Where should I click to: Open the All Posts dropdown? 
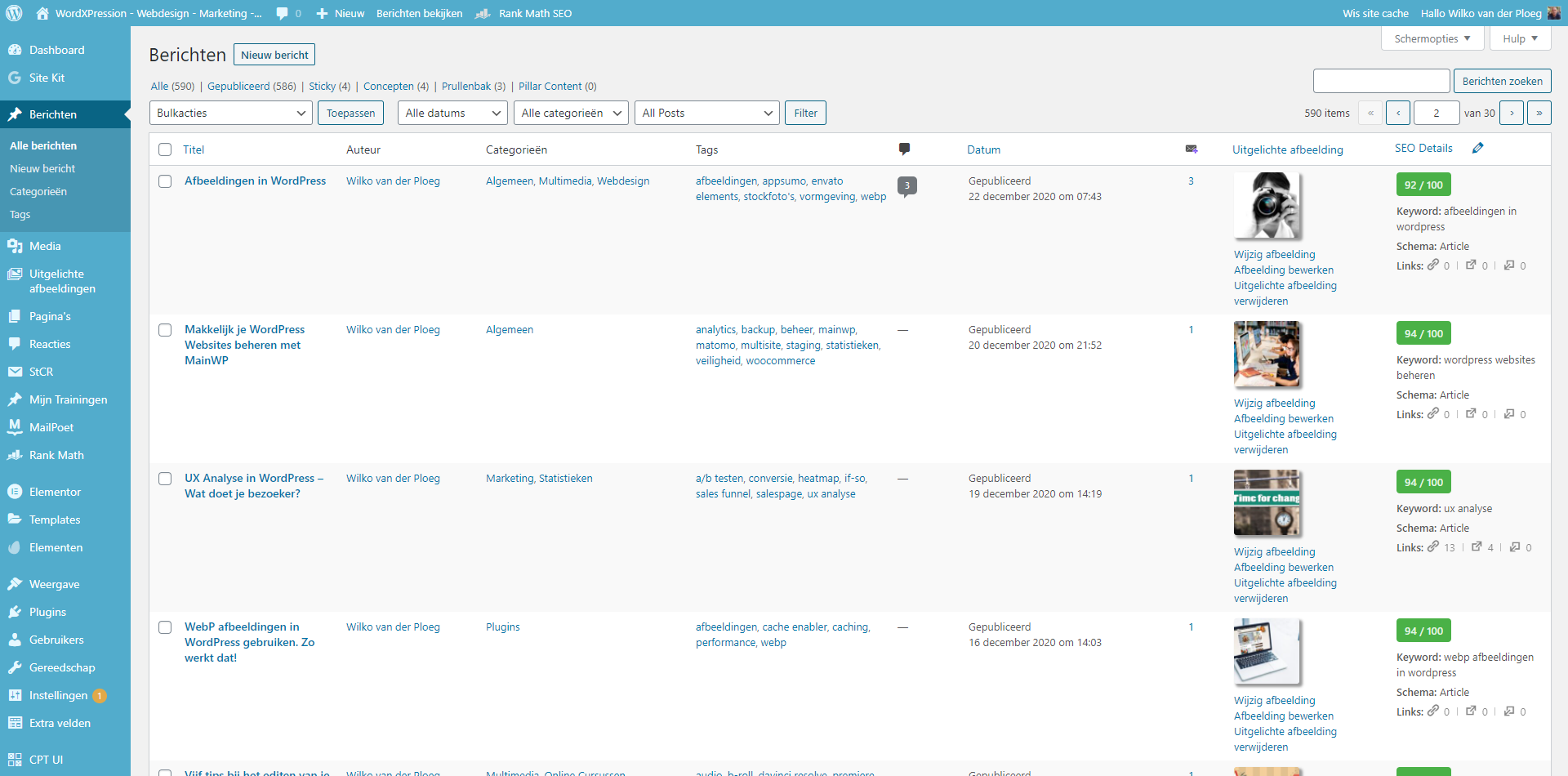(706, 113)
